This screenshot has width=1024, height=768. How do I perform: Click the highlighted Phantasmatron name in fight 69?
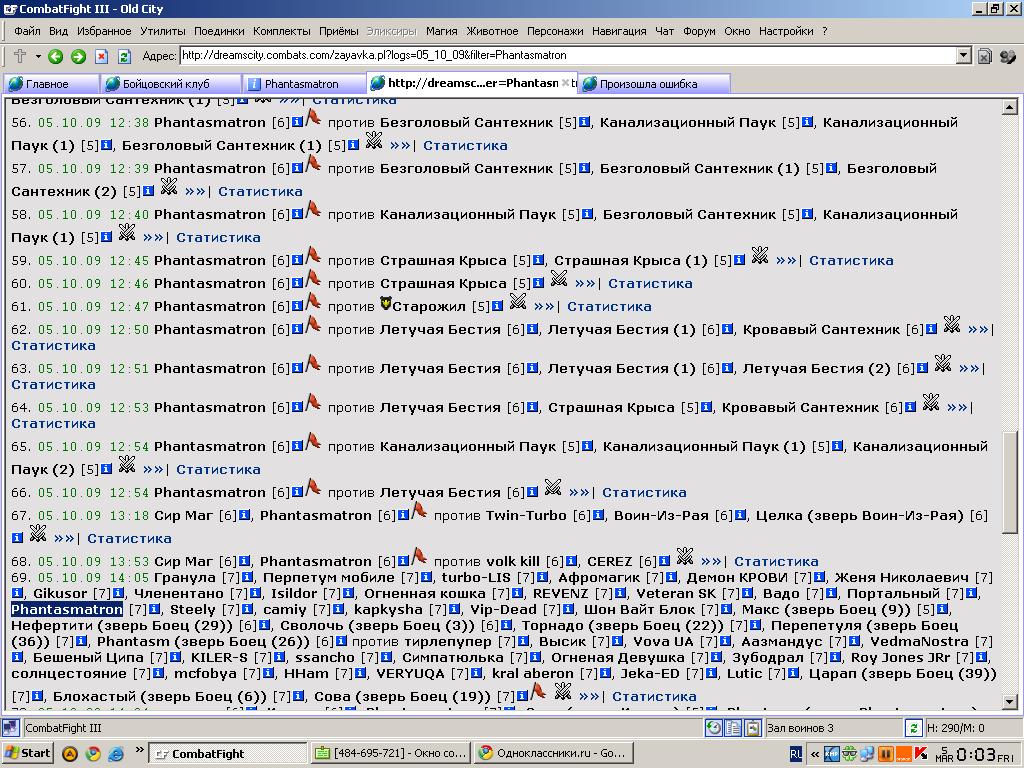pos(67,610)
